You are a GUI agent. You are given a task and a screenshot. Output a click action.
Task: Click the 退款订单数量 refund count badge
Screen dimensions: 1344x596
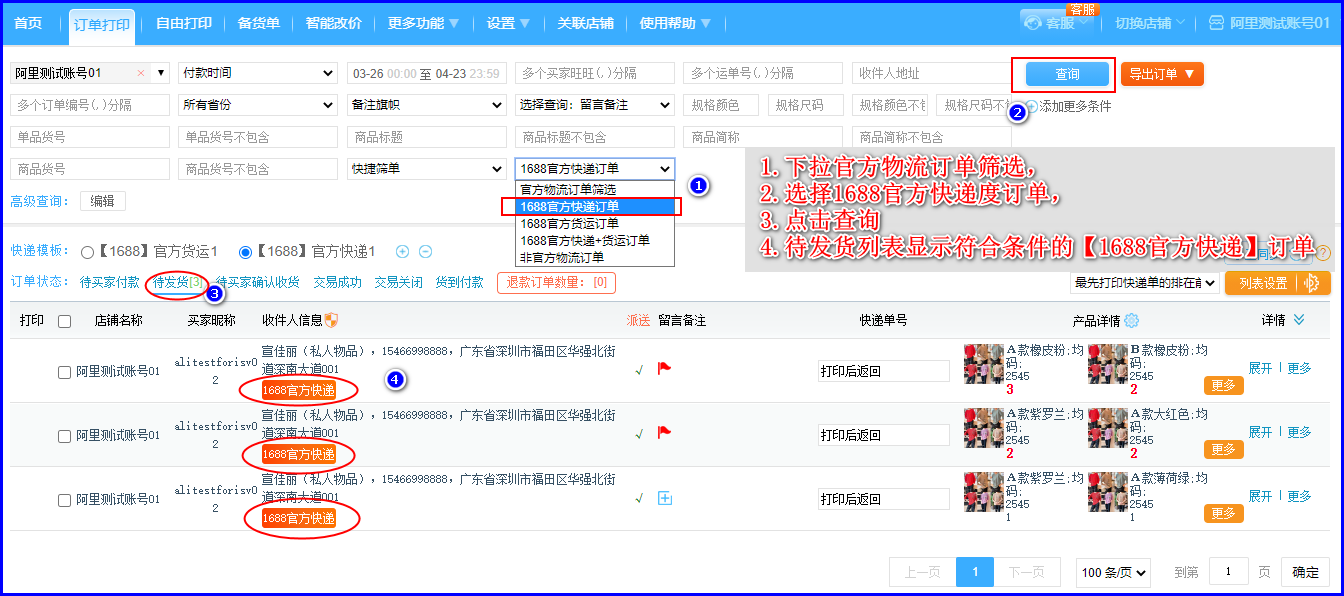coord(556,283)
